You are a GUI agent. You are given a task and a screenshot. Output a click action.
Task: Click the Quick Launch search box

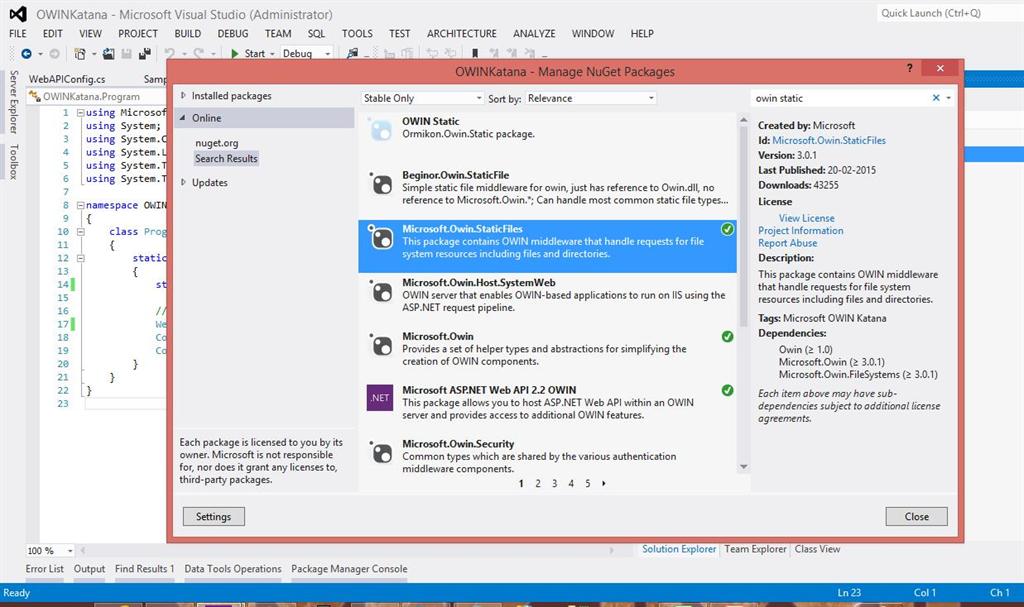pos(950,13)
